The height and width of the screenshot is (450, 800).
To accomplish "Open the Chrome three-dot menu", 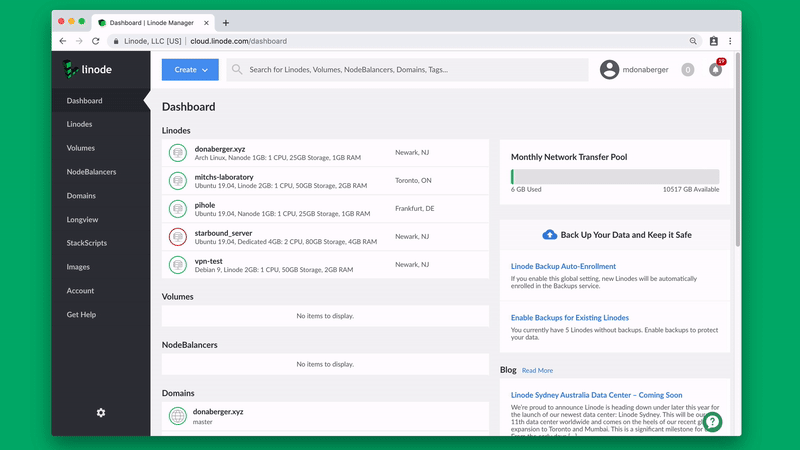I will tap(730, 41).
